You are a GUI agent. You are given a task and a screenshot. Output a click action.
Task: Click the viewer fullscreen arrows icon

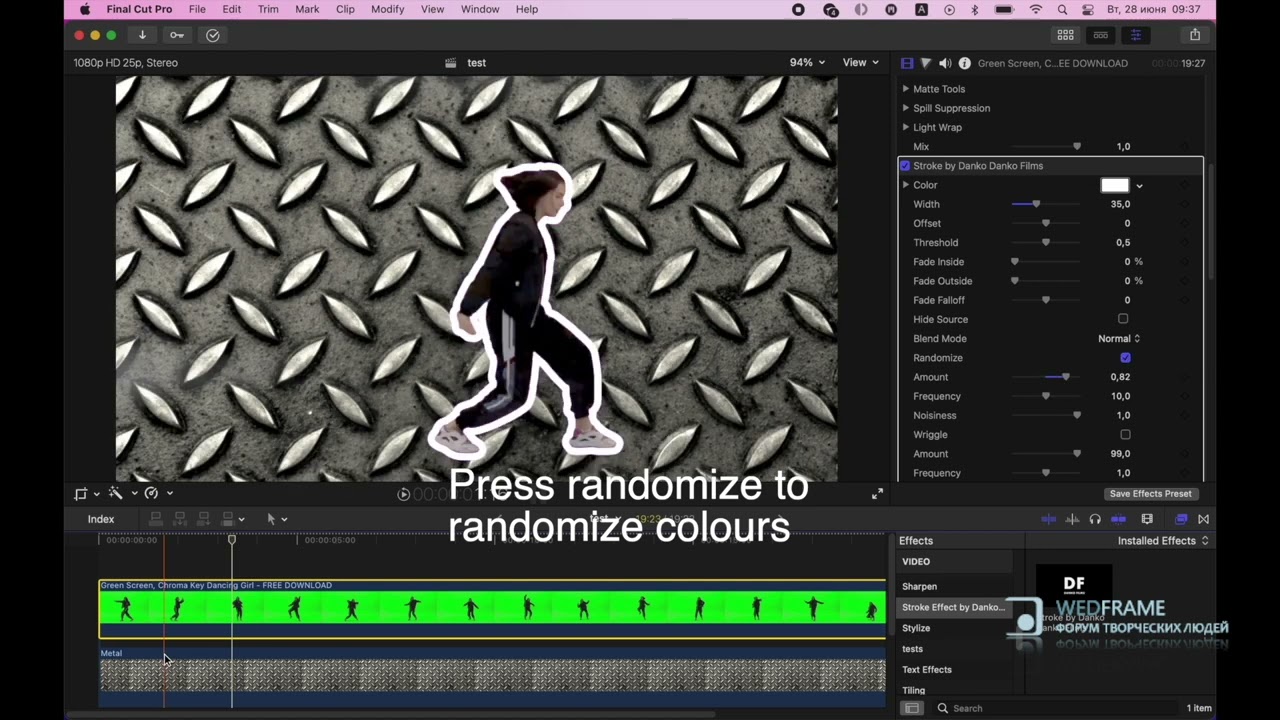click(x=877, y=493)
